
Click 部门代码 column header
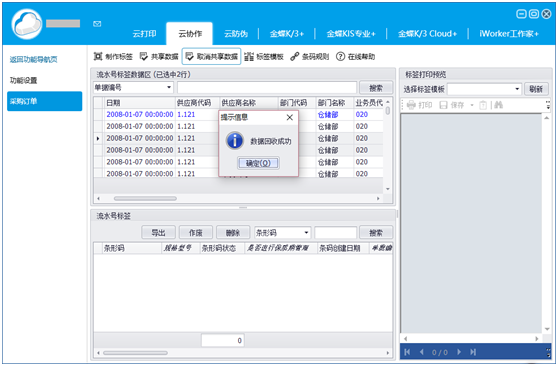pyautogui.click(x=297, y=103)
